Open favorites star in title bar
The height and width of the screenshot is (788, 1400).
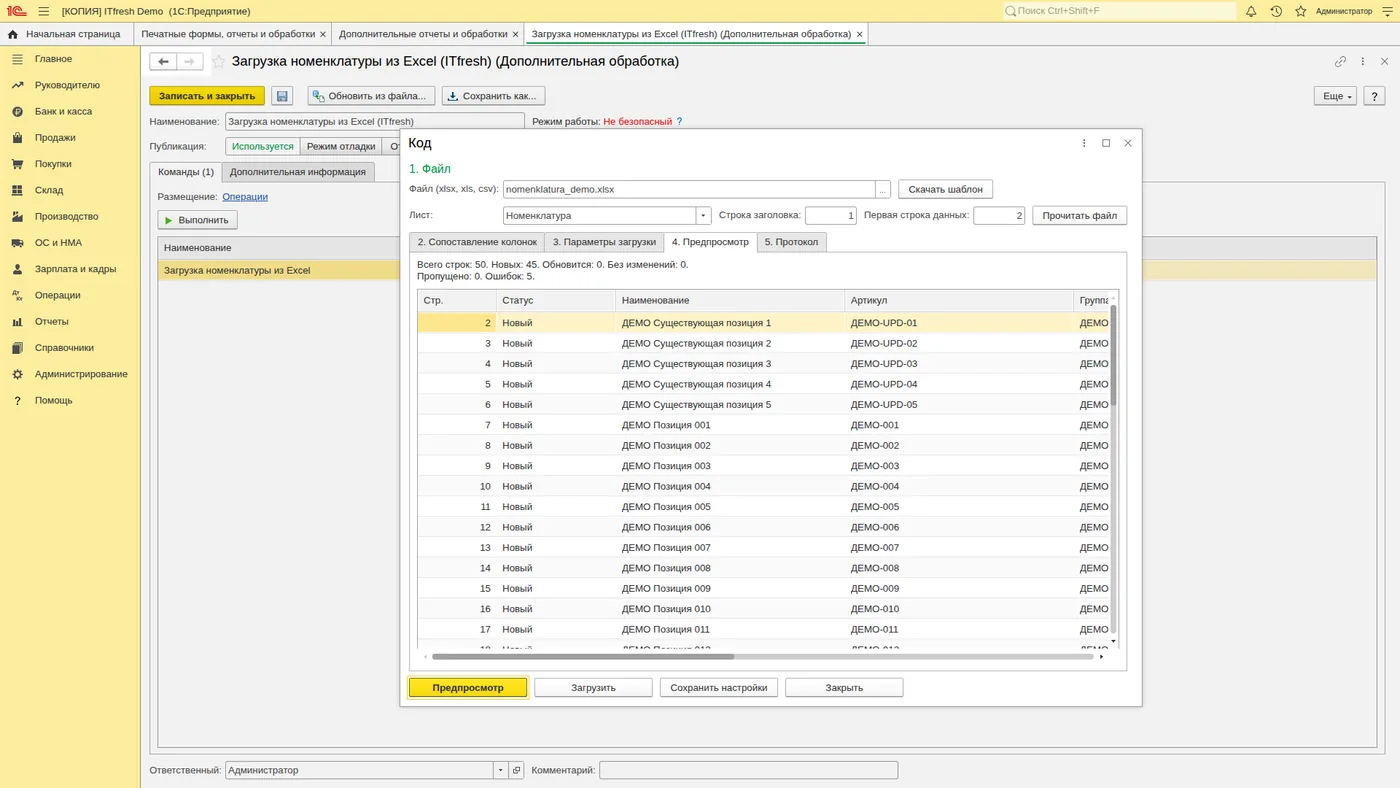(1301, 11)
